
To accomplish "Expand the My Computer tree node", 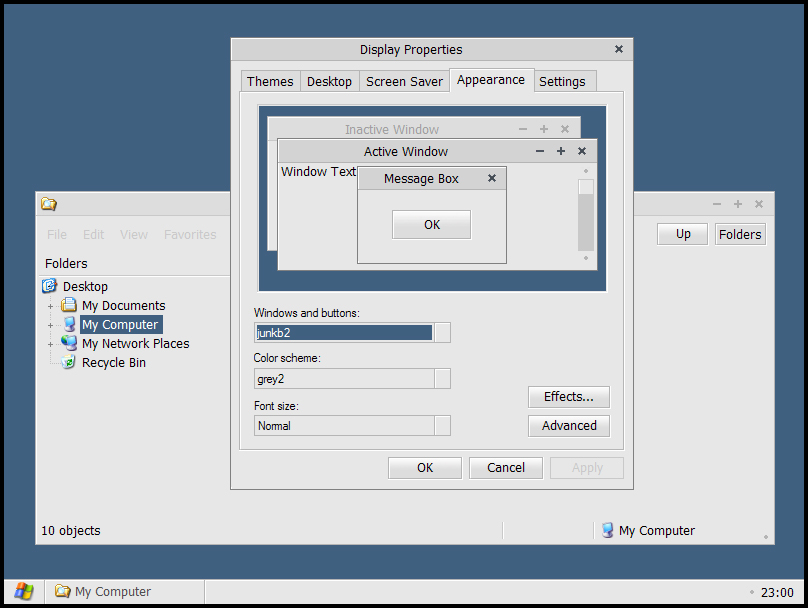I will [50, 326].
